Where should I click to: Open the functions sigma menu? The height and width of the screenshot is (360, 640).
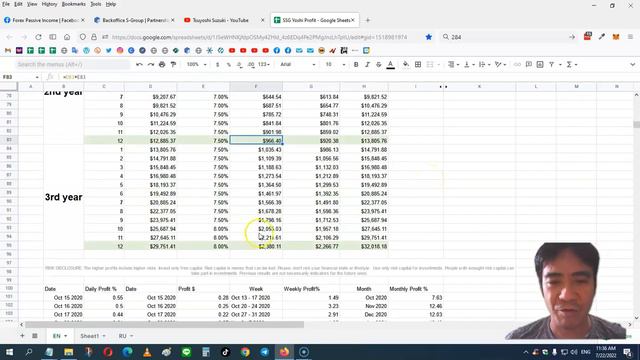coord(571,64)
